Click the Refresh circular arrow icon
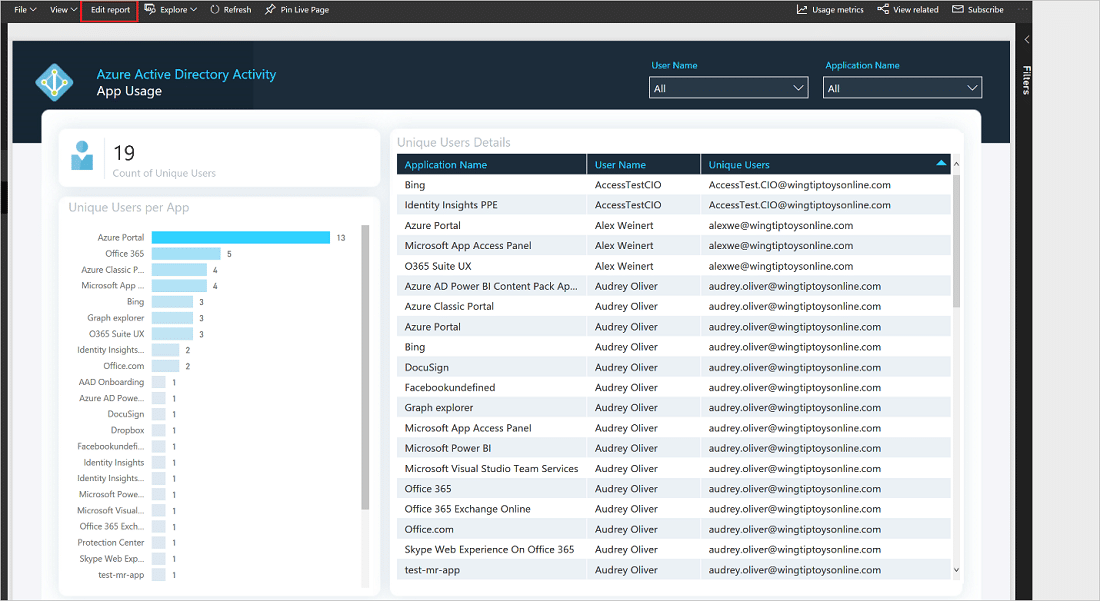The height and width of the screenshot is (601, 1100). pos(215,10)
